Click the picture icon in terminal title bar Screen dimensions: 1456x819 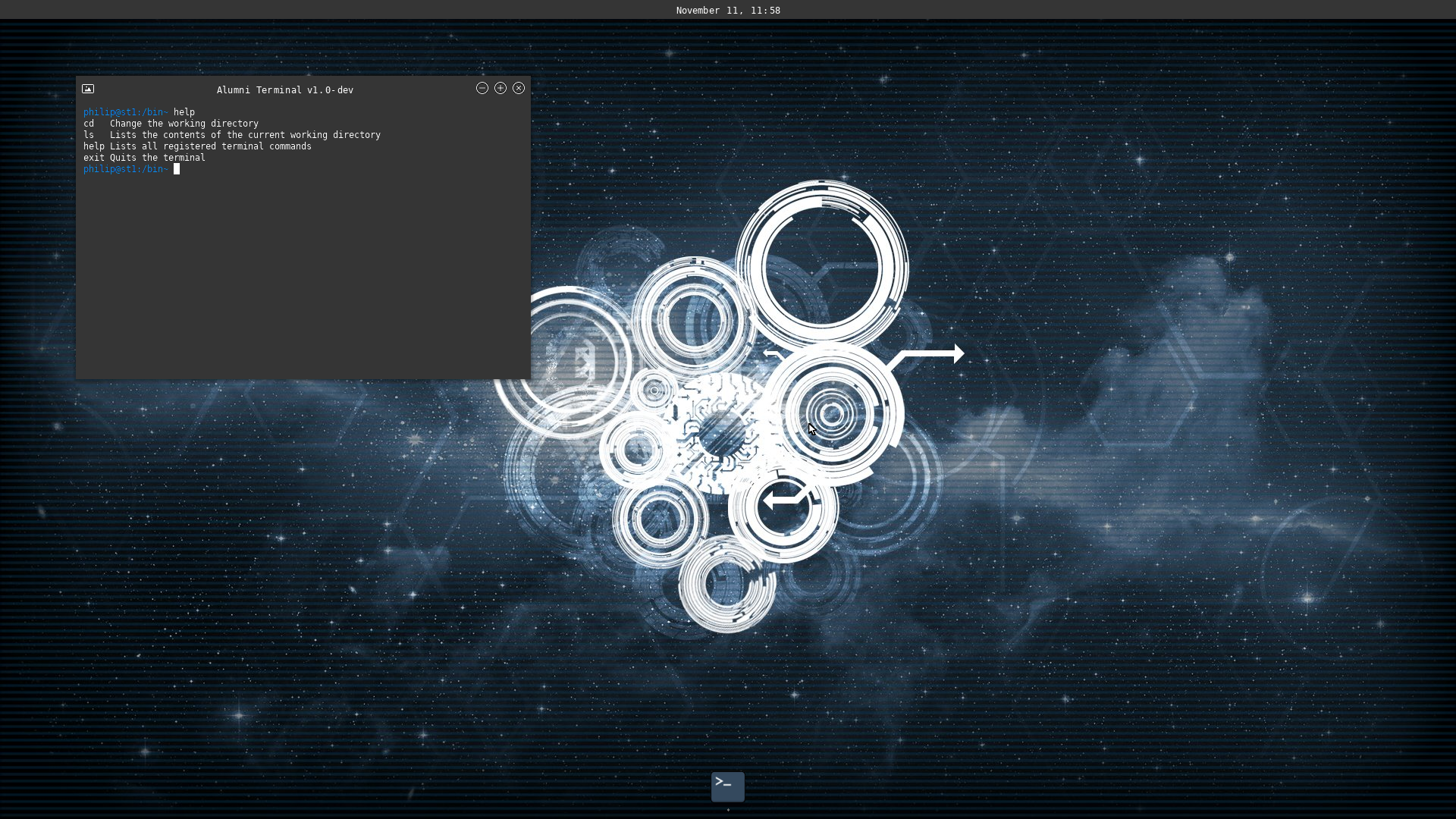(x=88, y=89)
